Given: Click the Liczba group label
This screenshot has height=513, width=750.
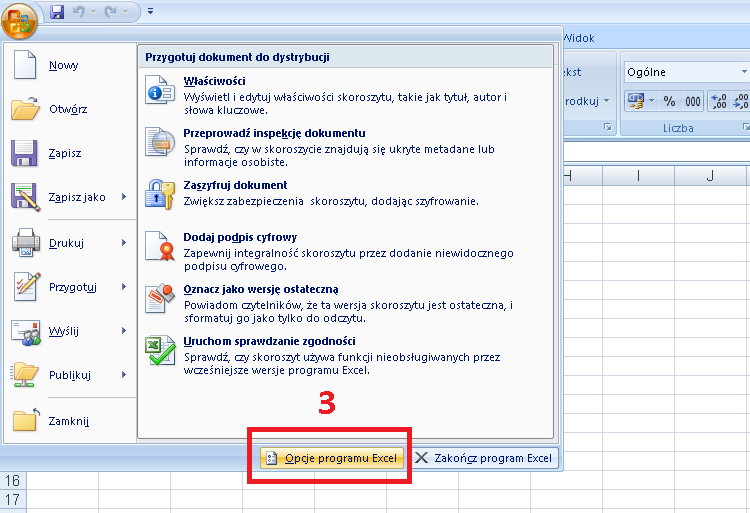Looking at the screenshot, I should (678, 128).
